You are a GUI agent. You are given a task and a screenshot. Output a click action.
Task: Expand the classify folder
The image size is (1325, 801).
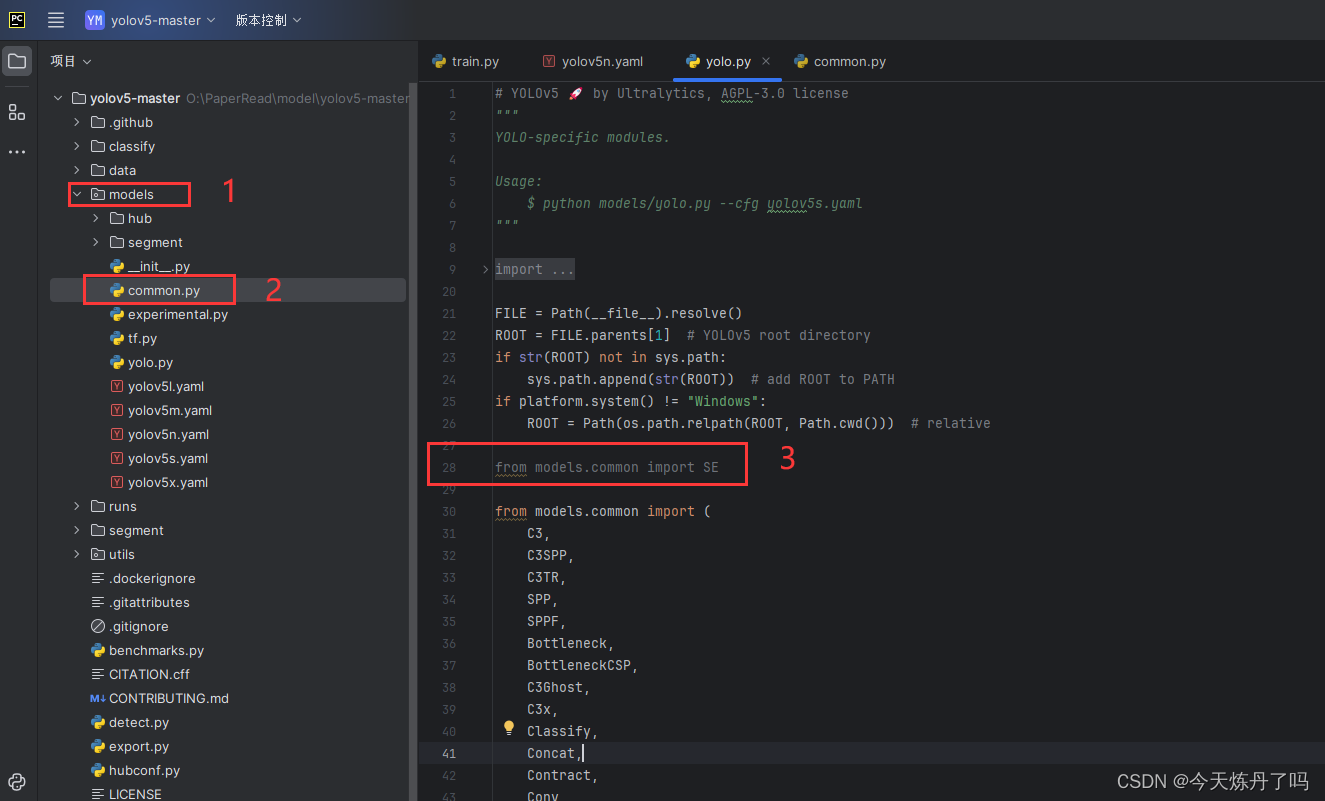pyautogui.click(x=77, y=146)
